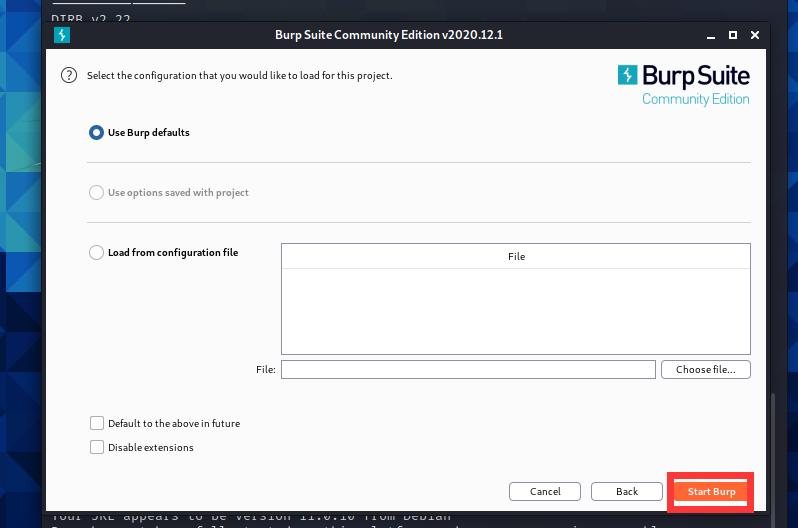Click the Cancel button

coord(545,491)
